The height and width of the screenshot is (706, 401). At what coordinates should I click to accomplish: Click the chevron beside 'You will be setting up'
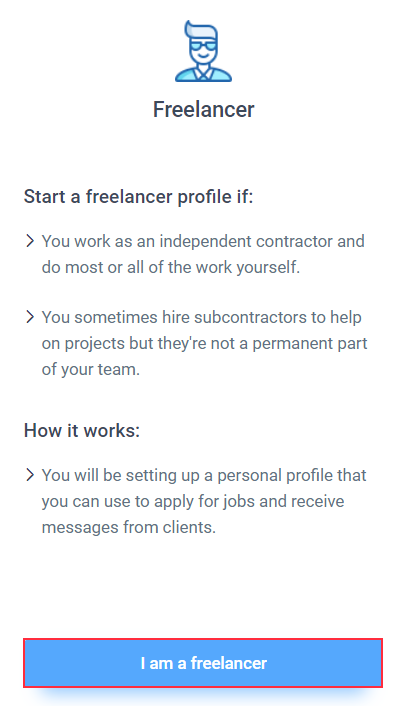(x=30, y=475)
